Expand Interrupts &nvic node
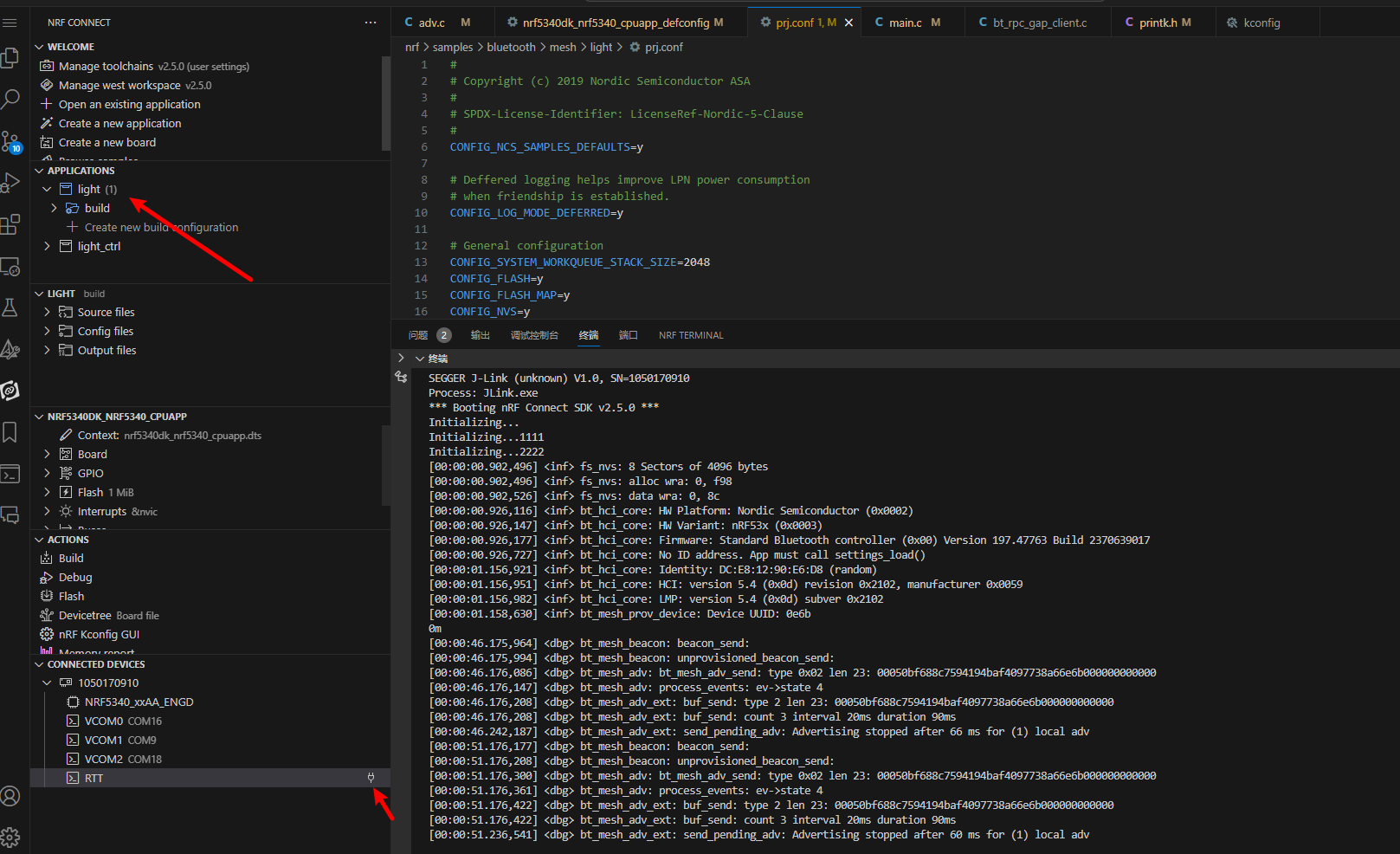Screen dimensions: 1400x854 tap(47, 511)
